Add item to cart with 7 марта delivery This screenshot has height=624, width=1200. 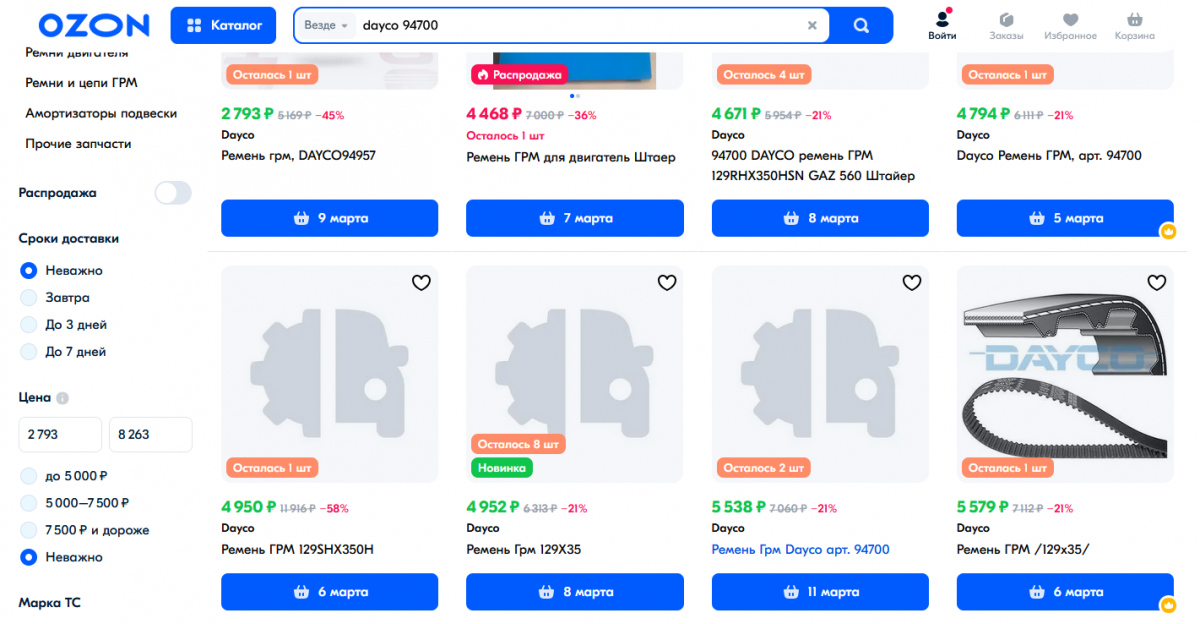tap(575, 218)
